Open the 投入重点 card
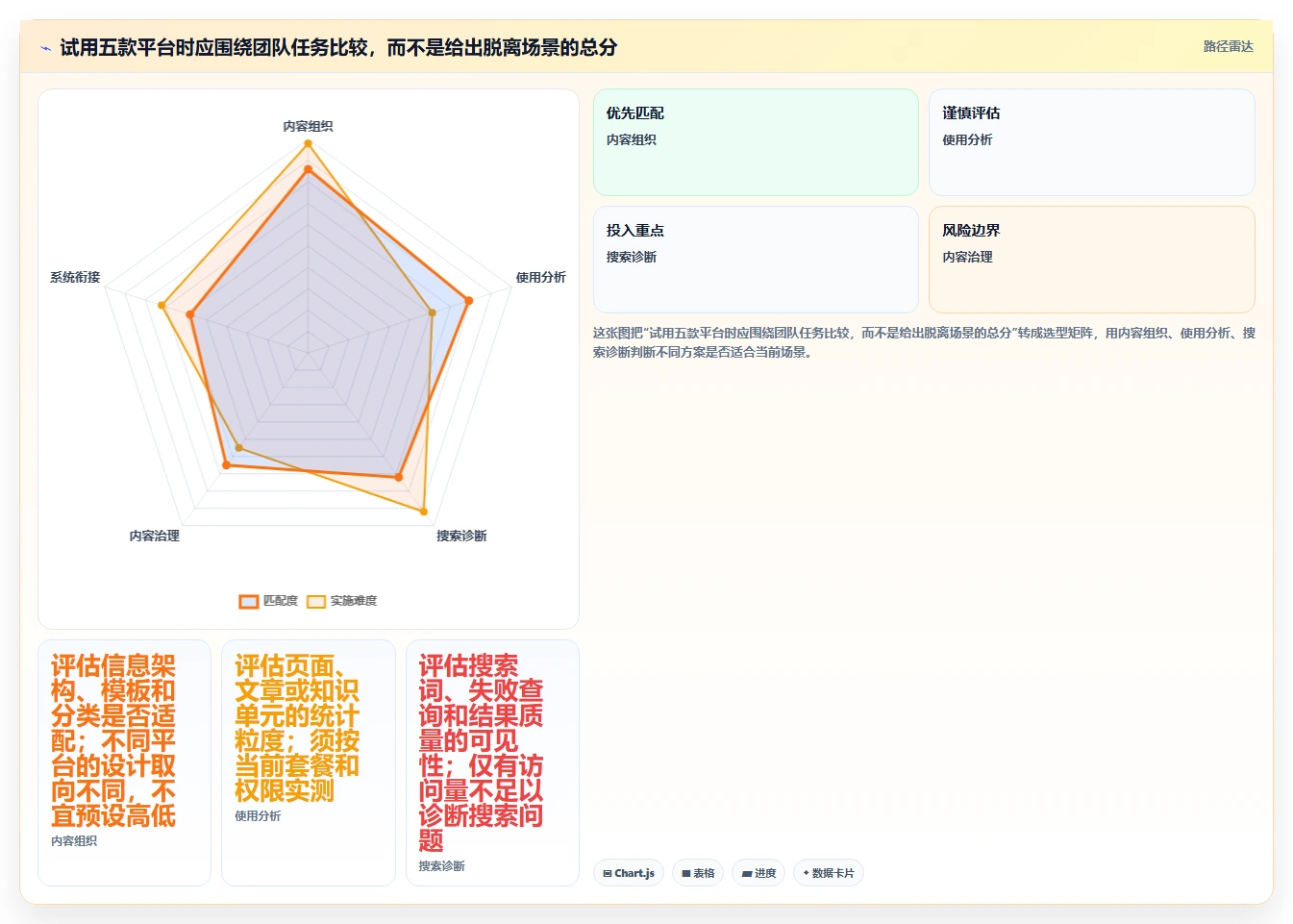Image resolution: width=1293 pixels, height=924 pixels. (x=756, y=260)
